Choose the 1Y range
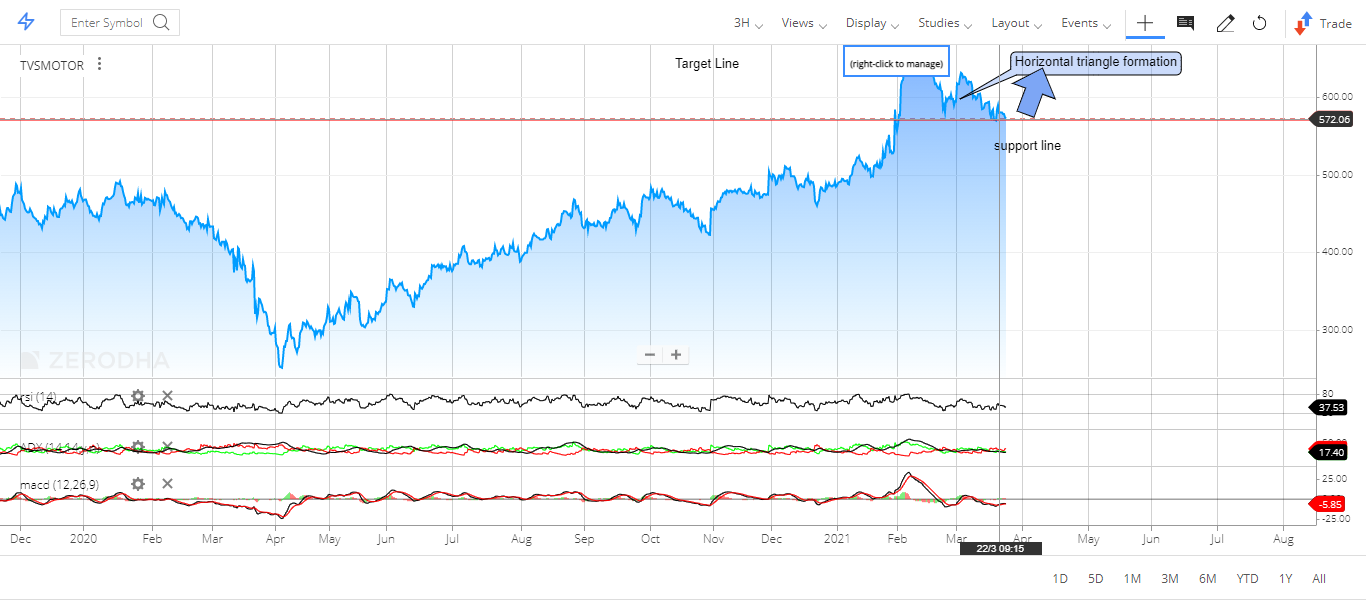The height and width of the screenshot is (600, 1366). pyautogui.click(x=1285, y=579)
